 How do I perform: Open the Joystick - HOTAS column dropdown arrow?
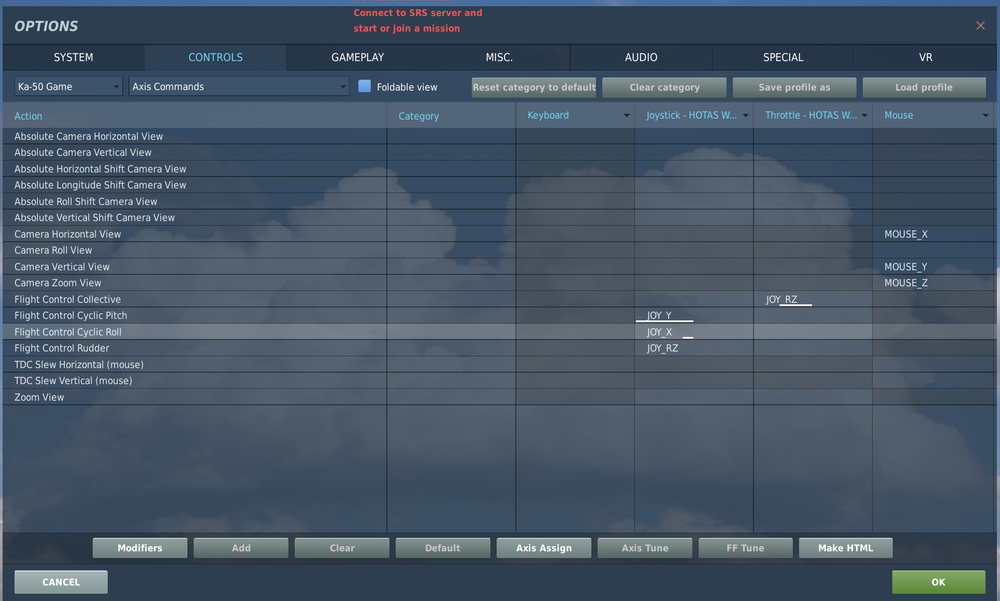click(745, 115)
